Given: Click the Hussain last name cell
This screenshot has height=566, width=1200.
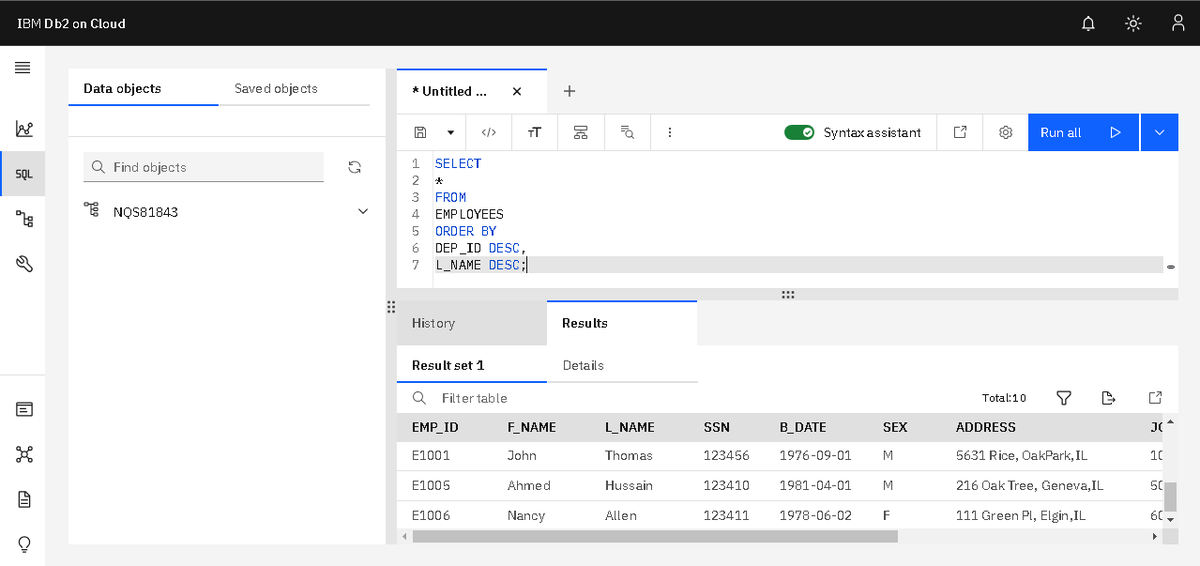Looking at the screenshot, I should (x=629, y=485).
